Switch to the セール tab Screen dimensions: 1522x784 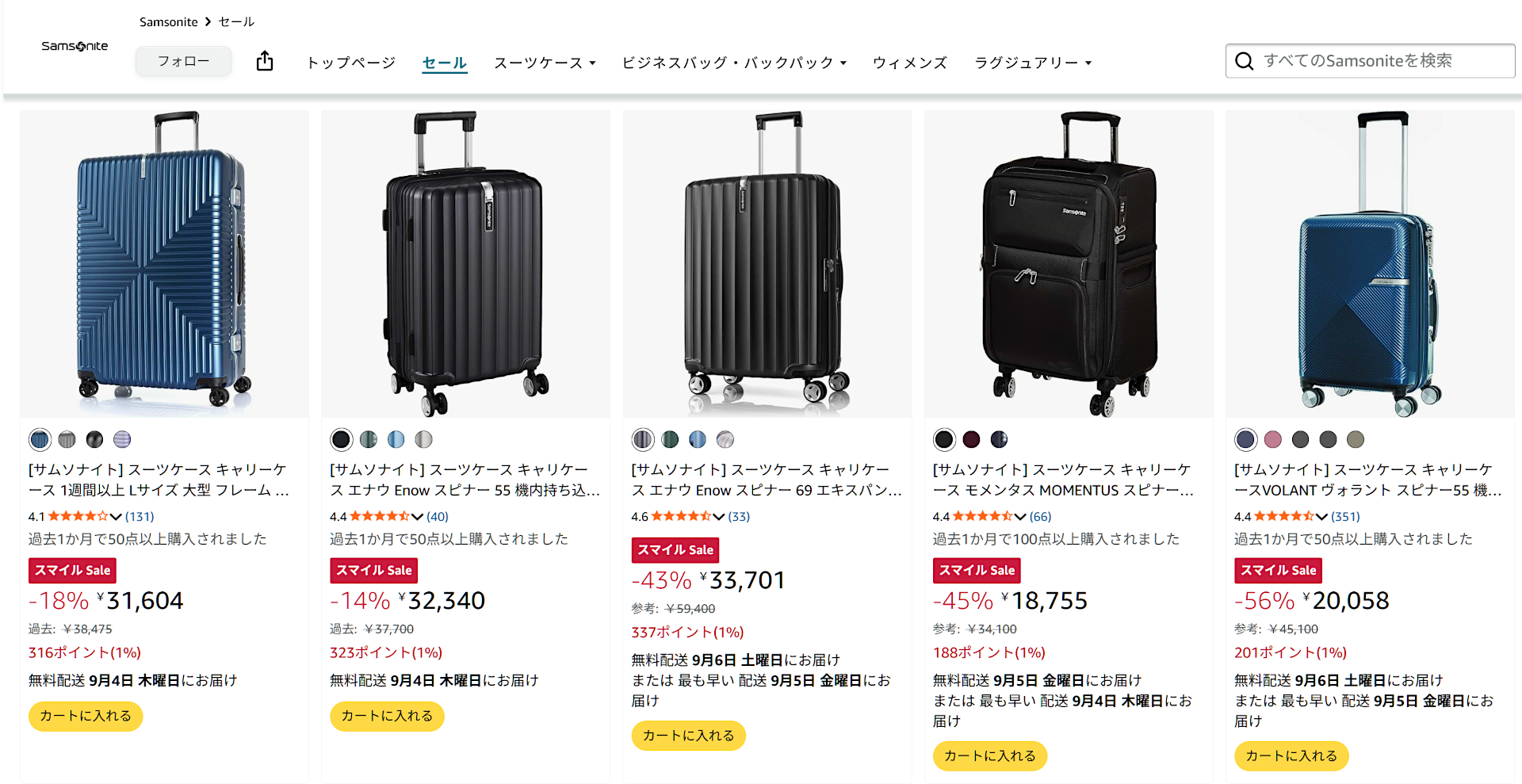[x=443, y=63]
